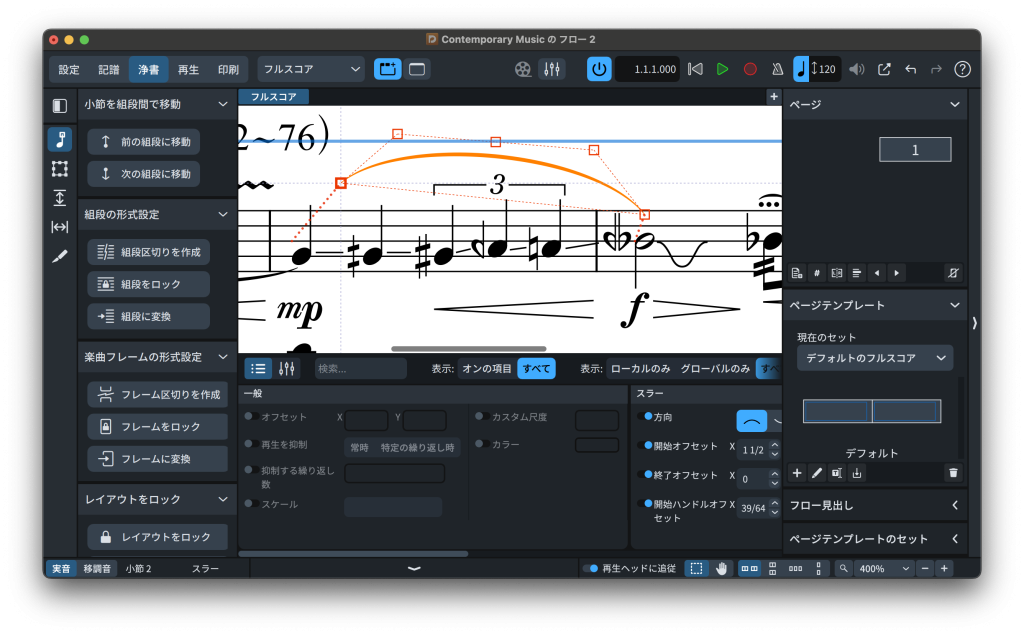
Task: Click the metronome click icon
Action: click(x=777, y=69)
